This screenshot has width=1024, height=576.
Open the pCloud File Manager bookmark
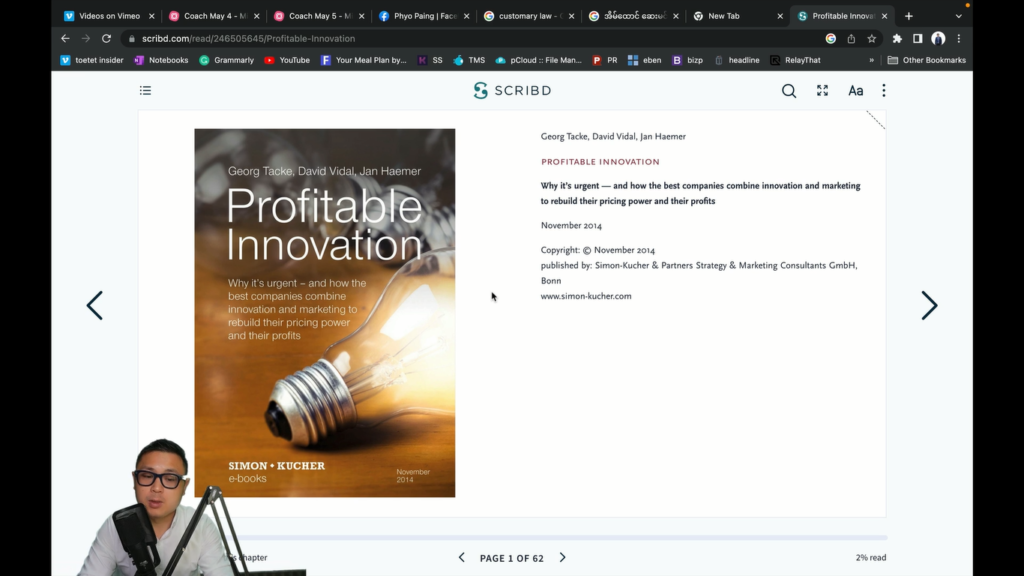pyautogui.click(x=538, y=60)
